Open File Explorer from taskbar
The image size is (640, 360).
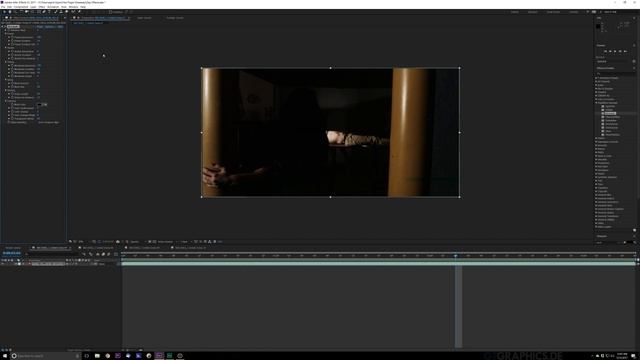[97, 356]
